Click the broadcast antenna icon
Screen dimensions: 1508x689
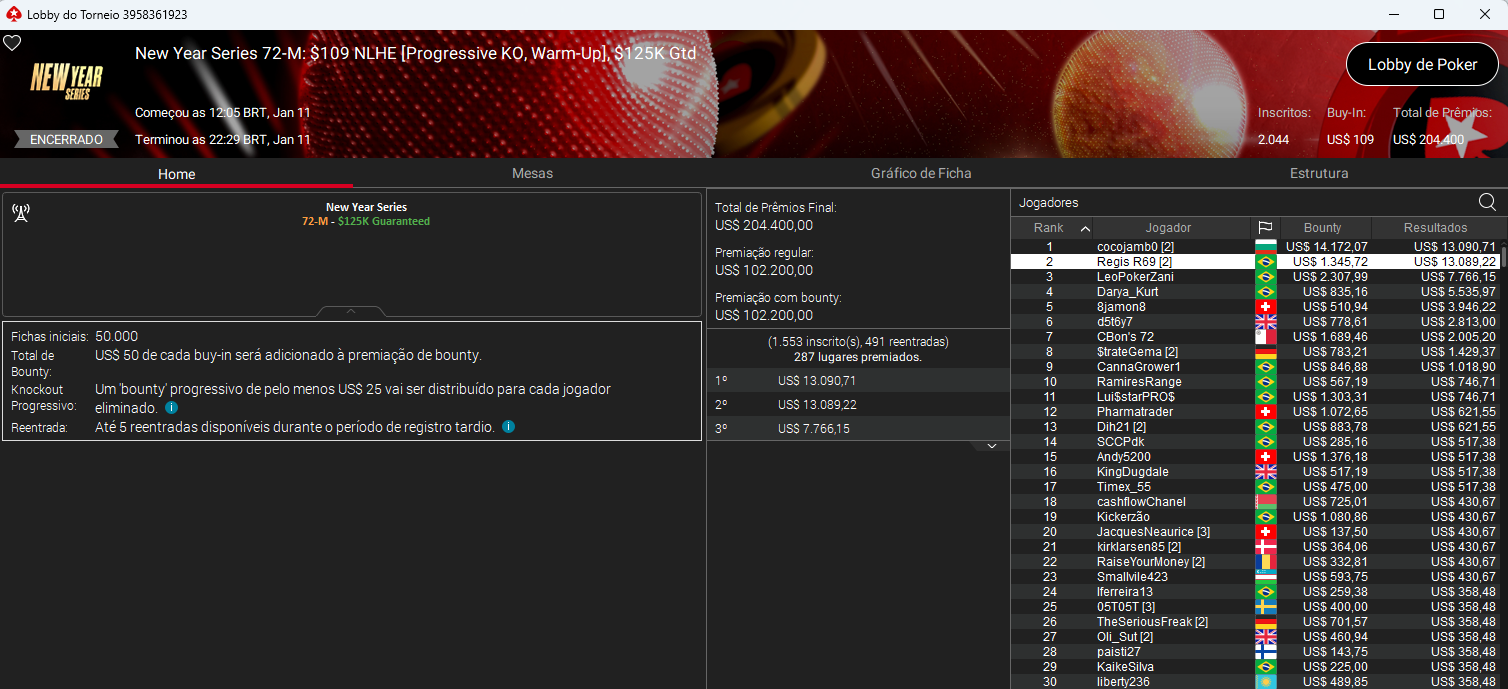click(21, 213)
